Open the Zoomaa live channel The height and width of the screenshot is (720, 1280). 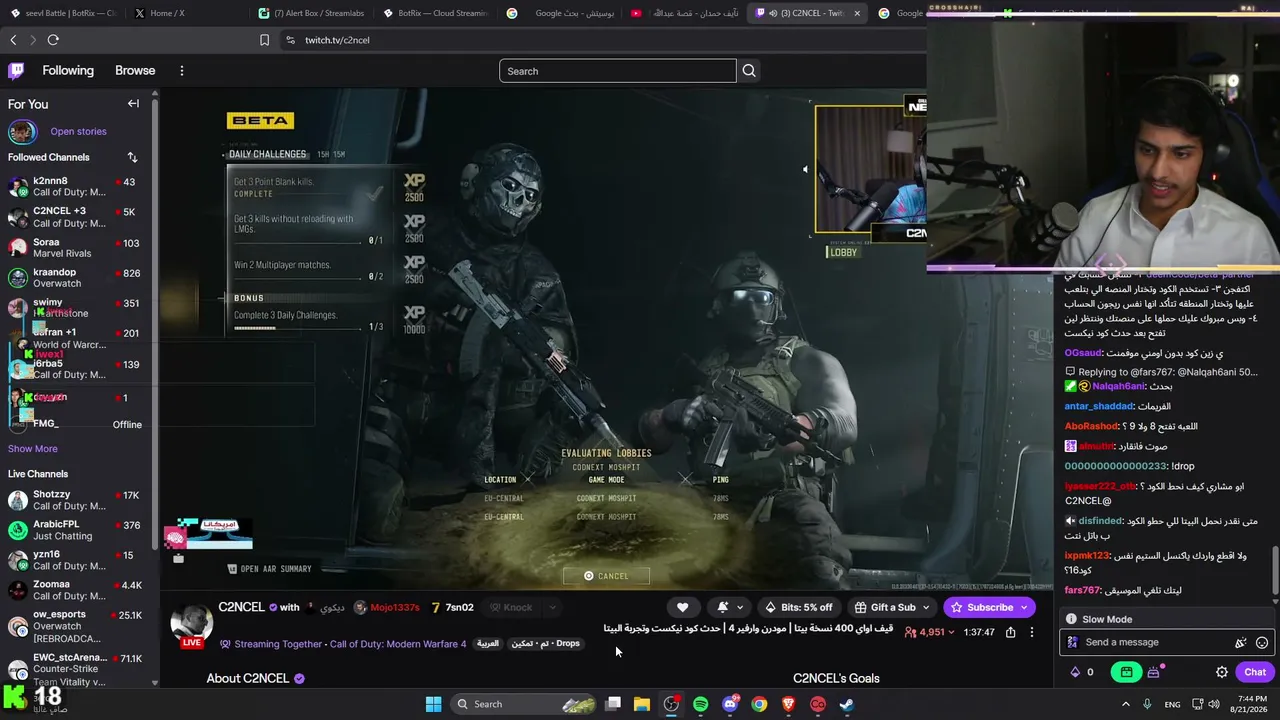click(x=76, y=590)
